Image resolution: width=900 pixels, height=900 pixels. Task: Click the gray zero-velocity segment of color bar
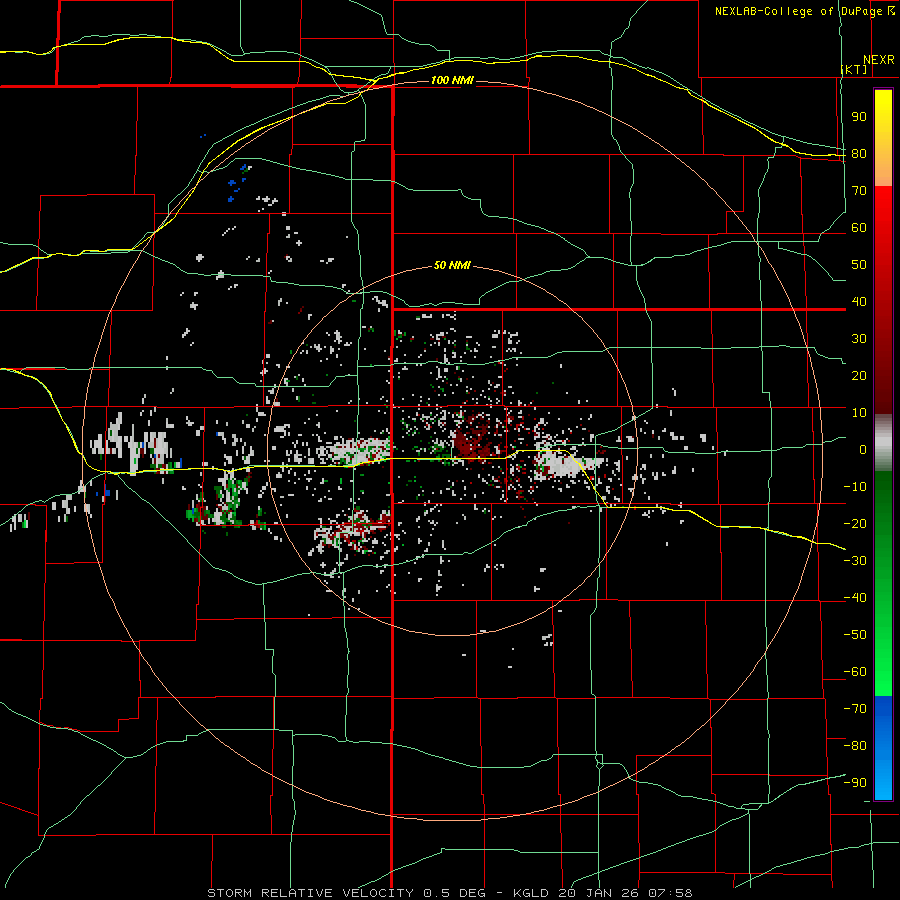(883, 443)
